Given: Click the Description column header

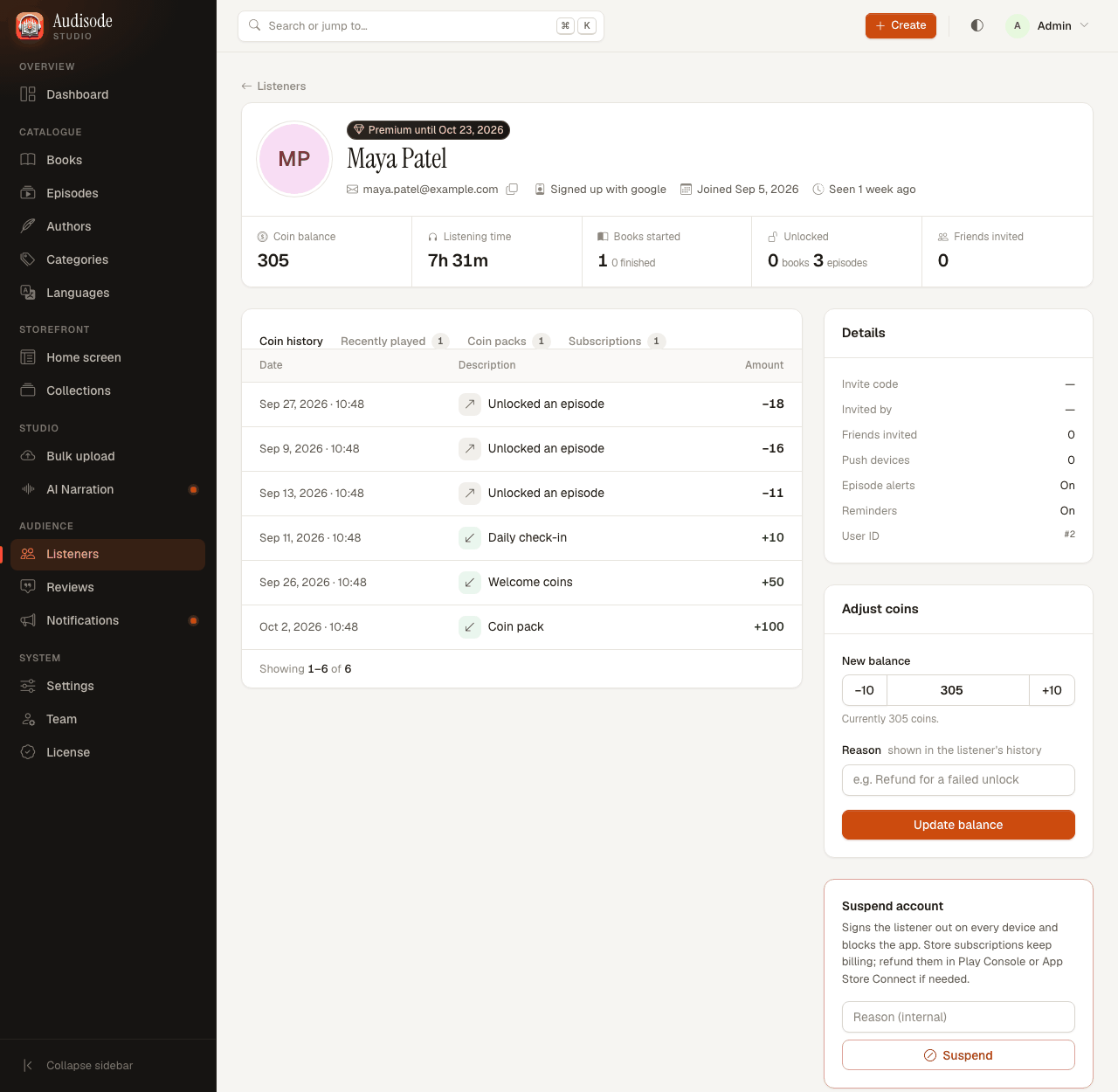Looking at the screenshot, I should (x=487, y=365).
